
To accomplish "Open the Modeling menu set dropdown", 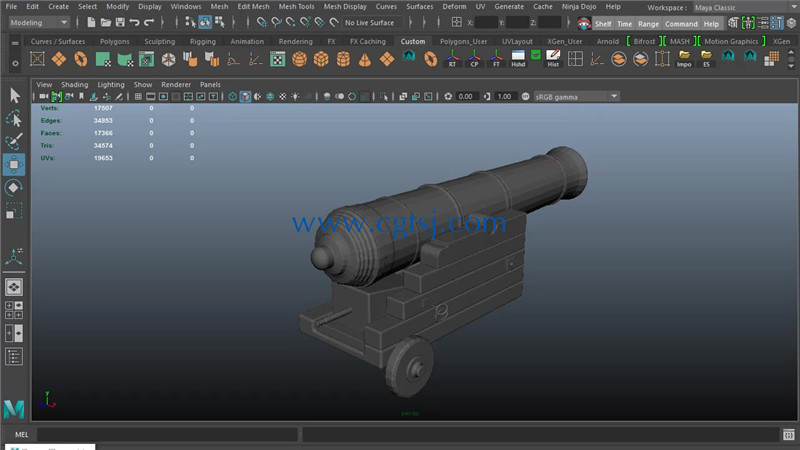I will click(x=39, y=22).
